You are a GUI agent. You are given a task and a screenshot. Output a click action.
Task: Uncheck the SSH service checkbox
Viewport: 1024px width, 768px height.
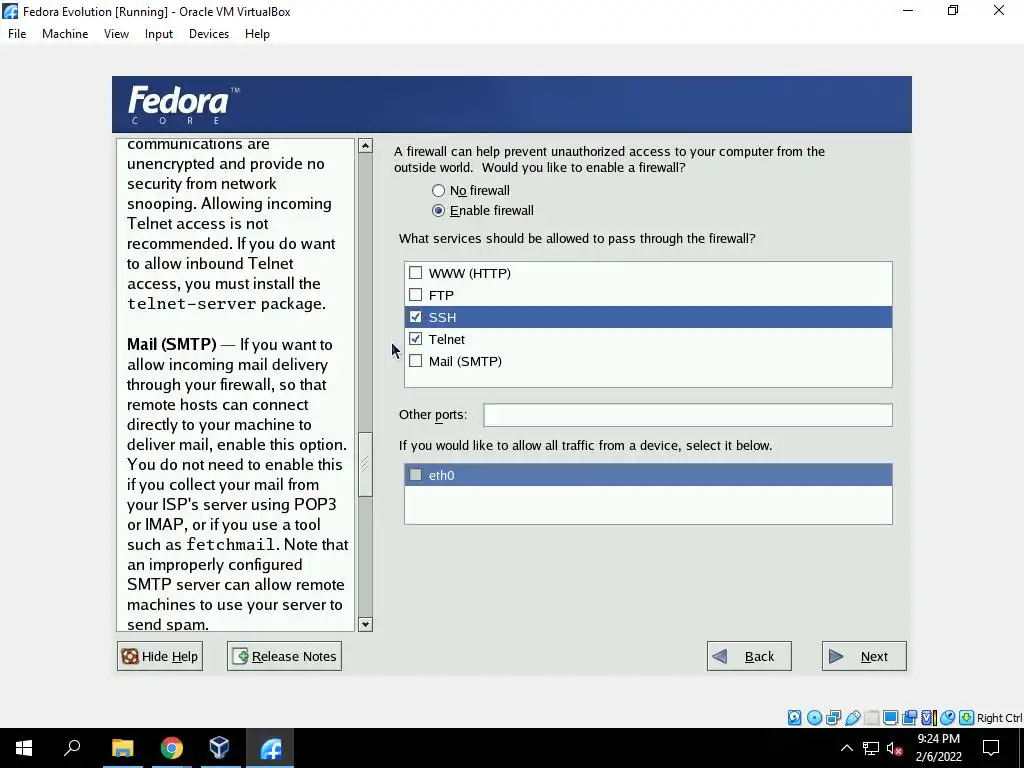pyautogui.click(x=415, y=317)
